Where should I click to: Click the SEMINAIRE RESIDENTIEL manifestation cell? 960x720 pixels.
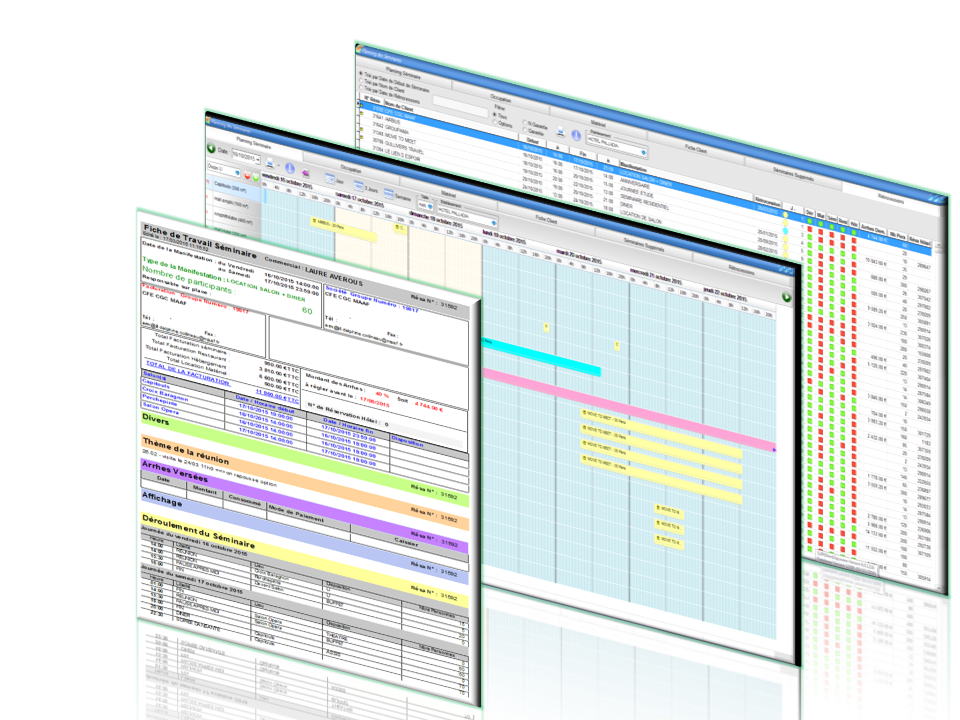[x=644, y=201]
